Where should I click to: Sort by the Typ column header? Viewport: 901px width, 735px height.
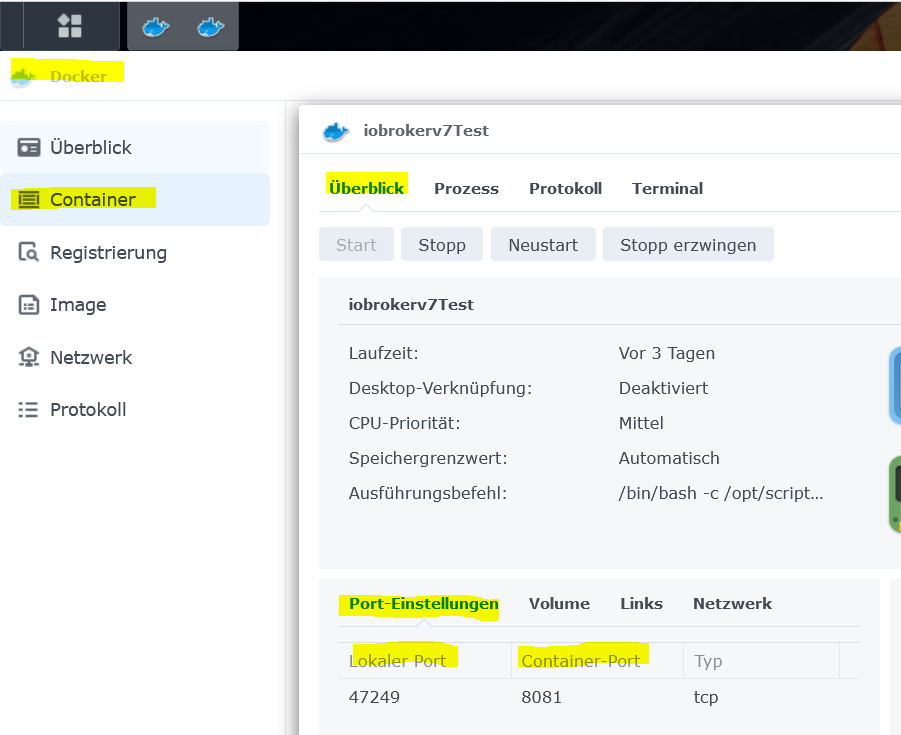pos(708,661)
